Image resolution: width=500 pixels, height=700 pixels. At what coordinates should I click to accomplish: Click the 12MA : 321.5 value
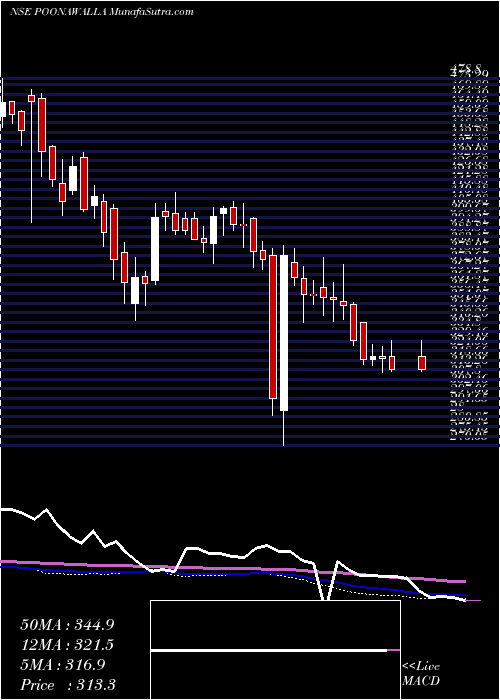tap(67, 645)
